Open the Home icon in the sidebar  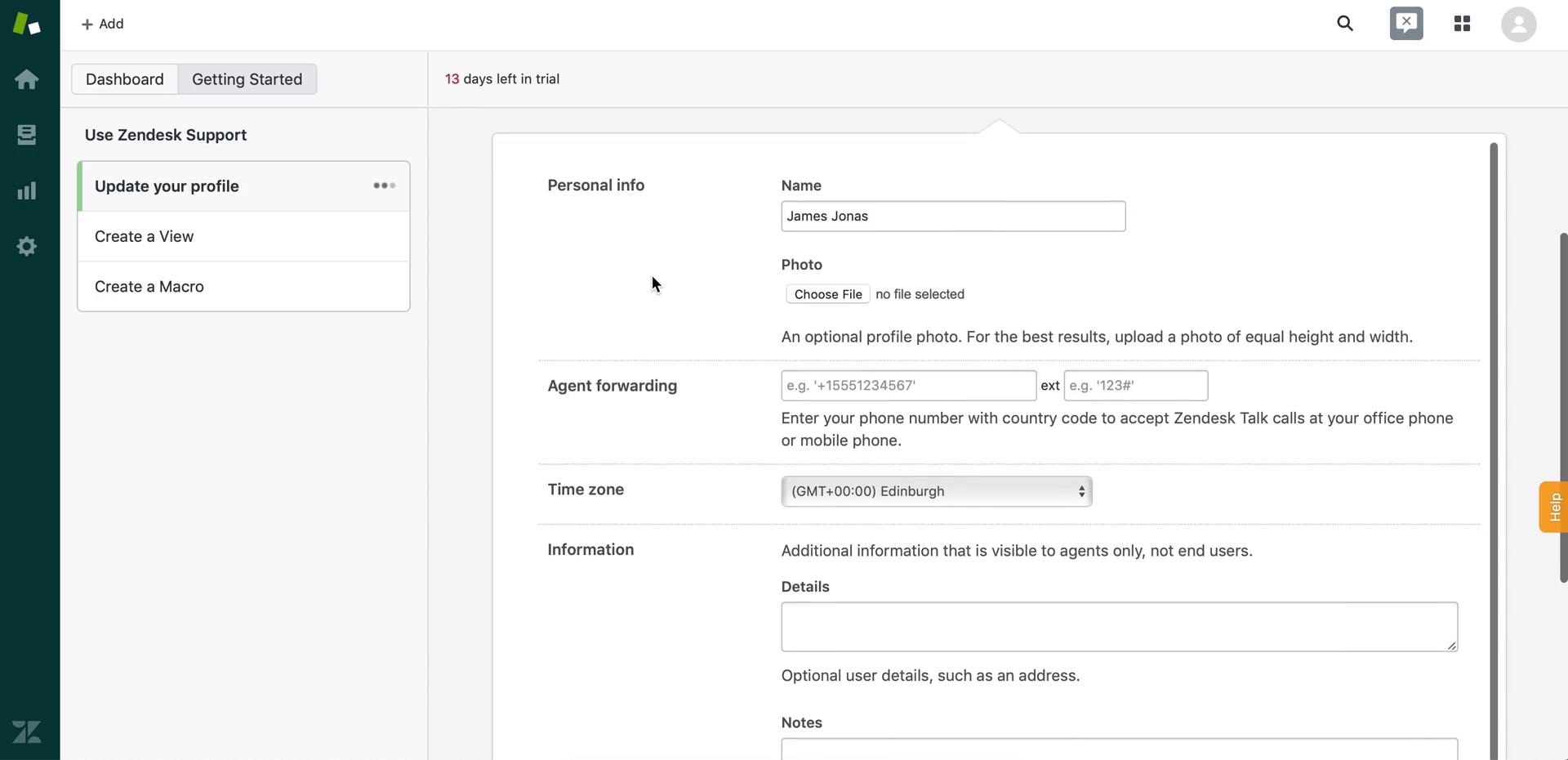(x=27, y=79)
